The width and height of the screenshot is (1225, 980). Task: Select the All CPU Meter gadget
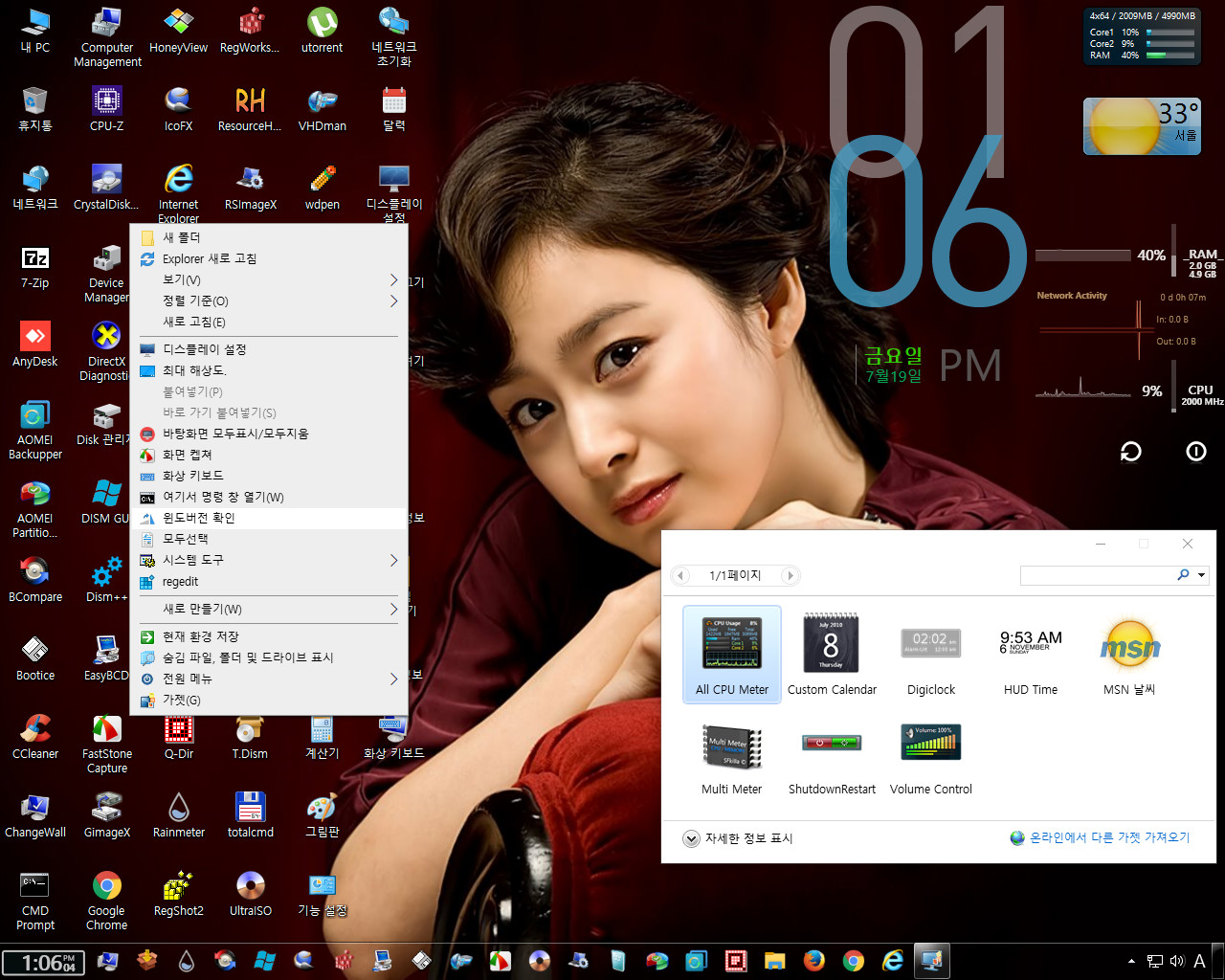click(732, 655)
